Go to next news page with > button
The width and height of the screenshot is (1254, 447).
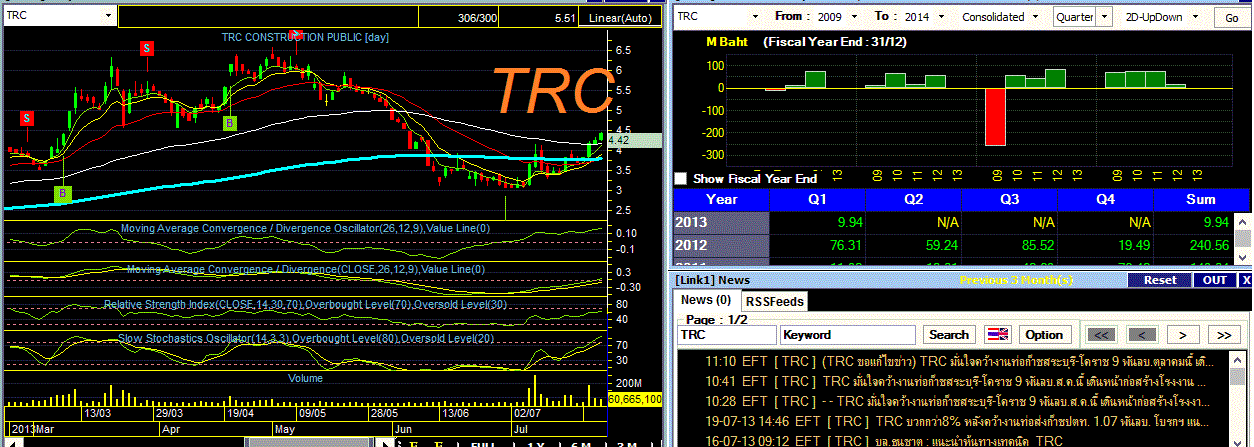click(x=1182, y=335)
